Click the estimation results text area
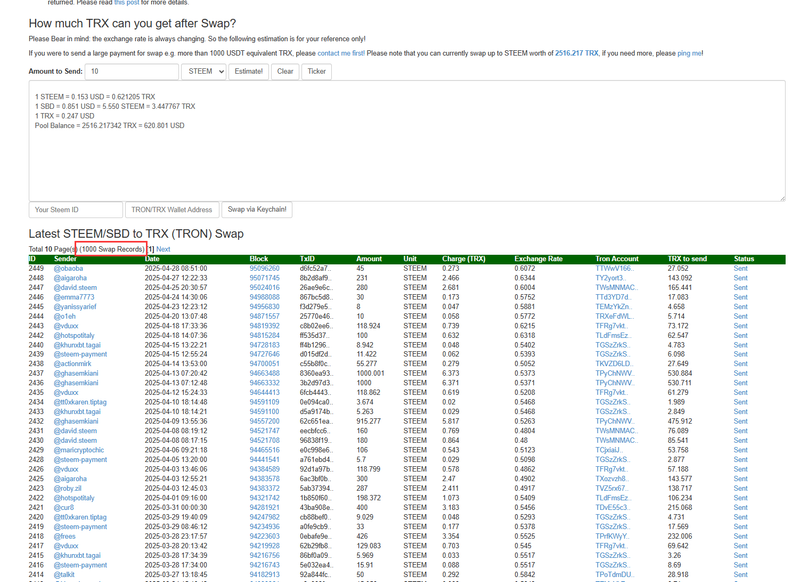 coord(407,141)
